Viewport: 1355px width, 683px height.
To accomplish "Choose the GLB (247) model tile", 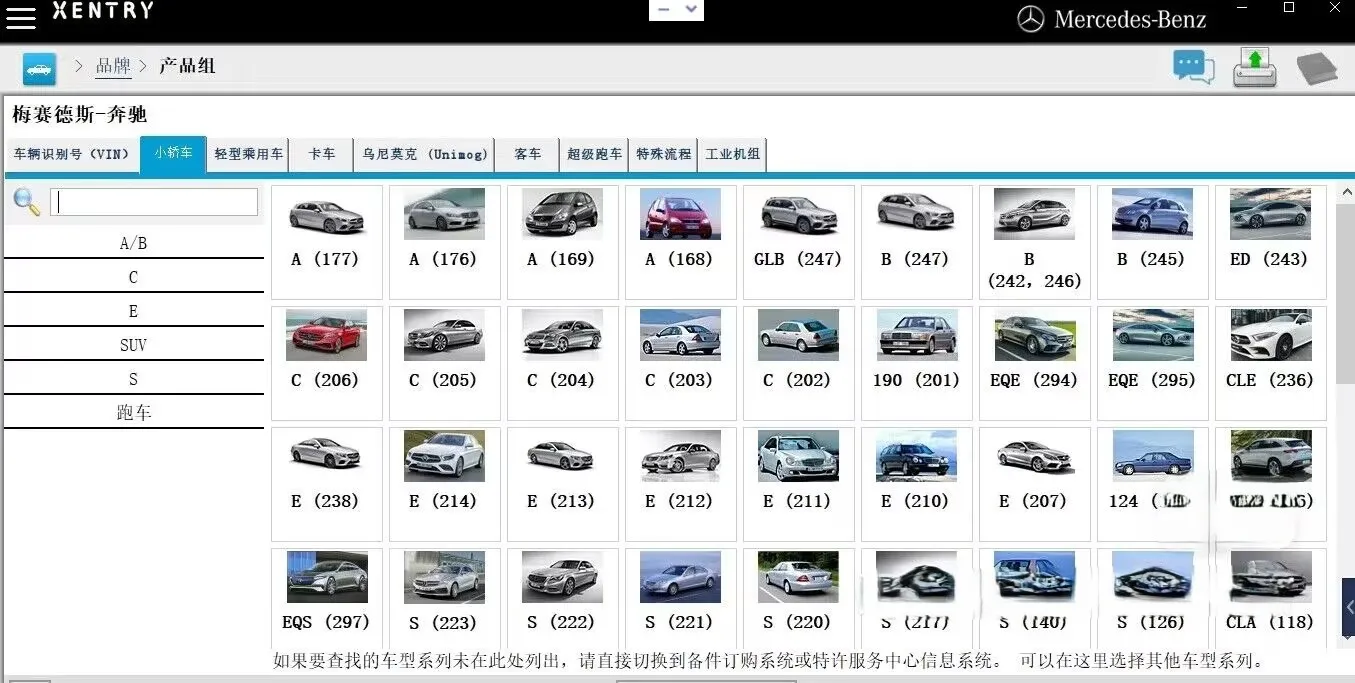I will click(799, 242).
